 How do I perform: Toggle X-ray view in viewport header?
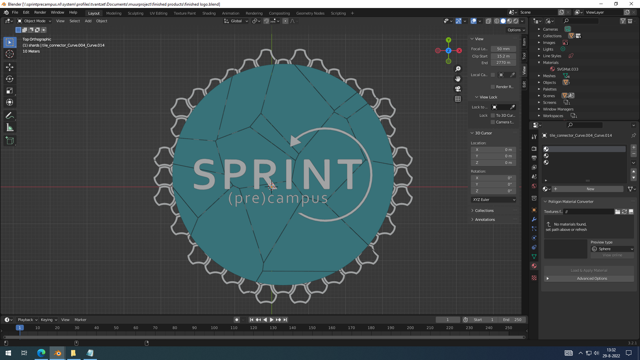488,21
